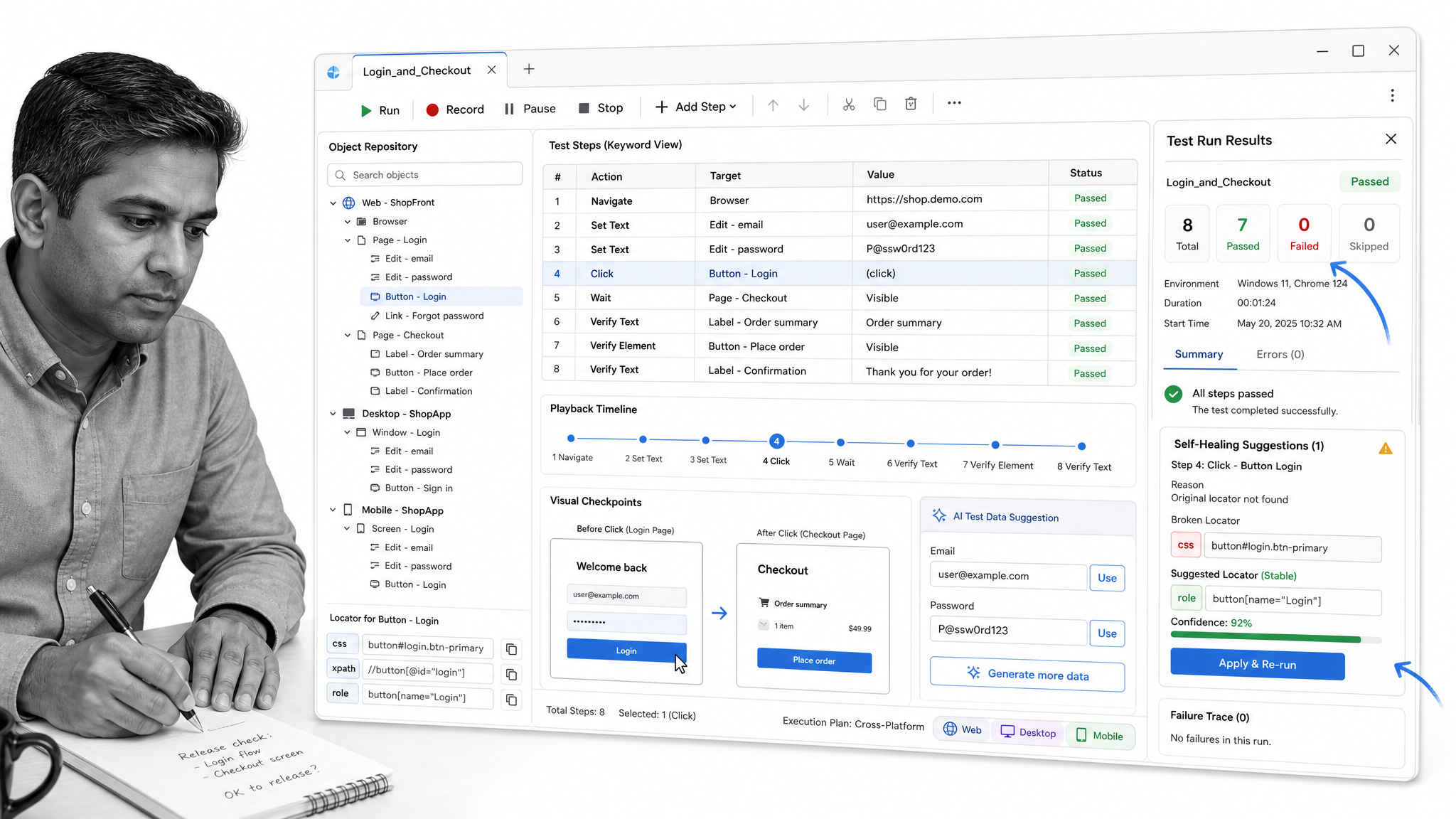Viewport: 1456px width, 819px height.
Task: Open the Add Step dropdown
Action: [696, 107]
